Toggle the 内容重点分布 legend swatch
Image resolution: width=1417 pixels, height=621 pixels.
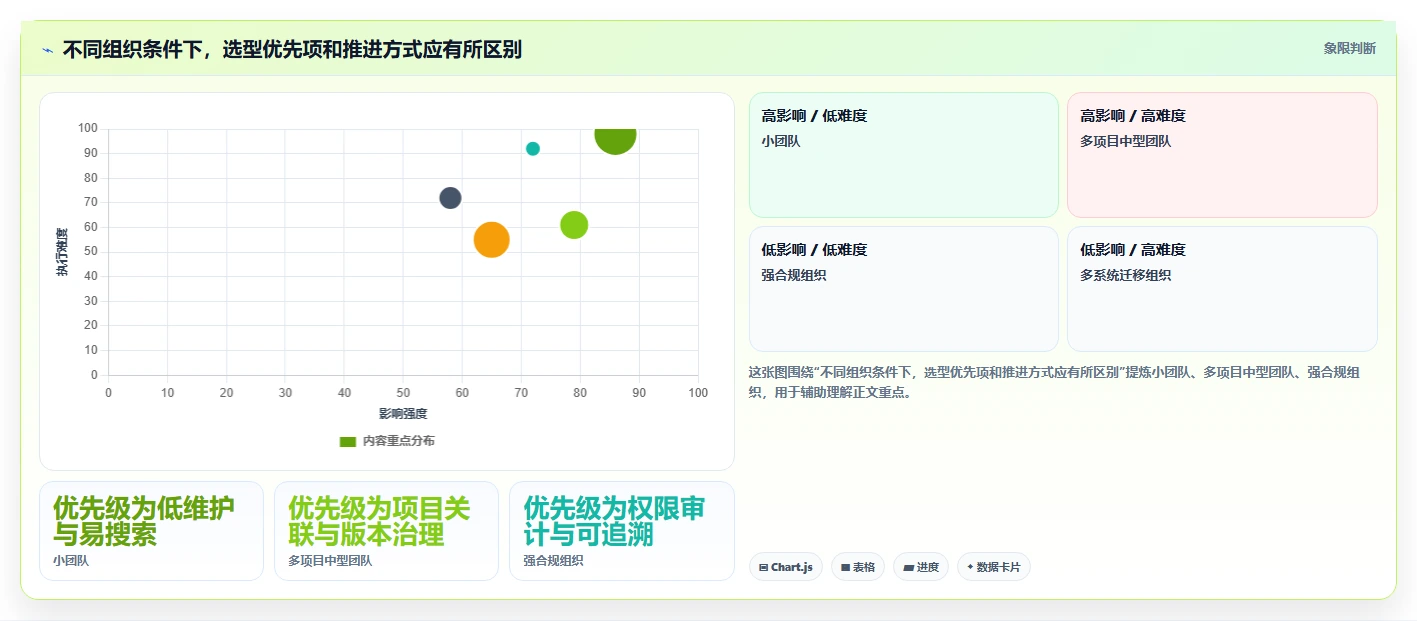tap(348, 441)
